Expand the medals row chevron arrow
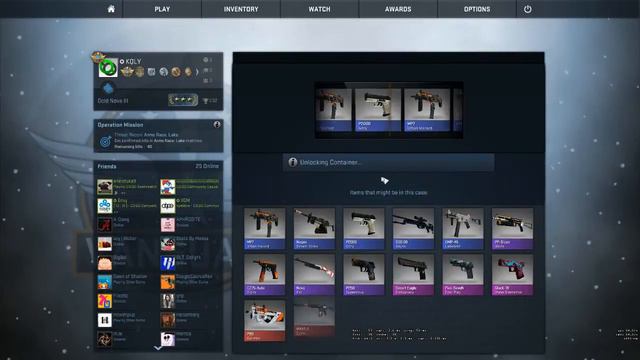640x360 pixels. pyautogui.click(x=197, y=72)
